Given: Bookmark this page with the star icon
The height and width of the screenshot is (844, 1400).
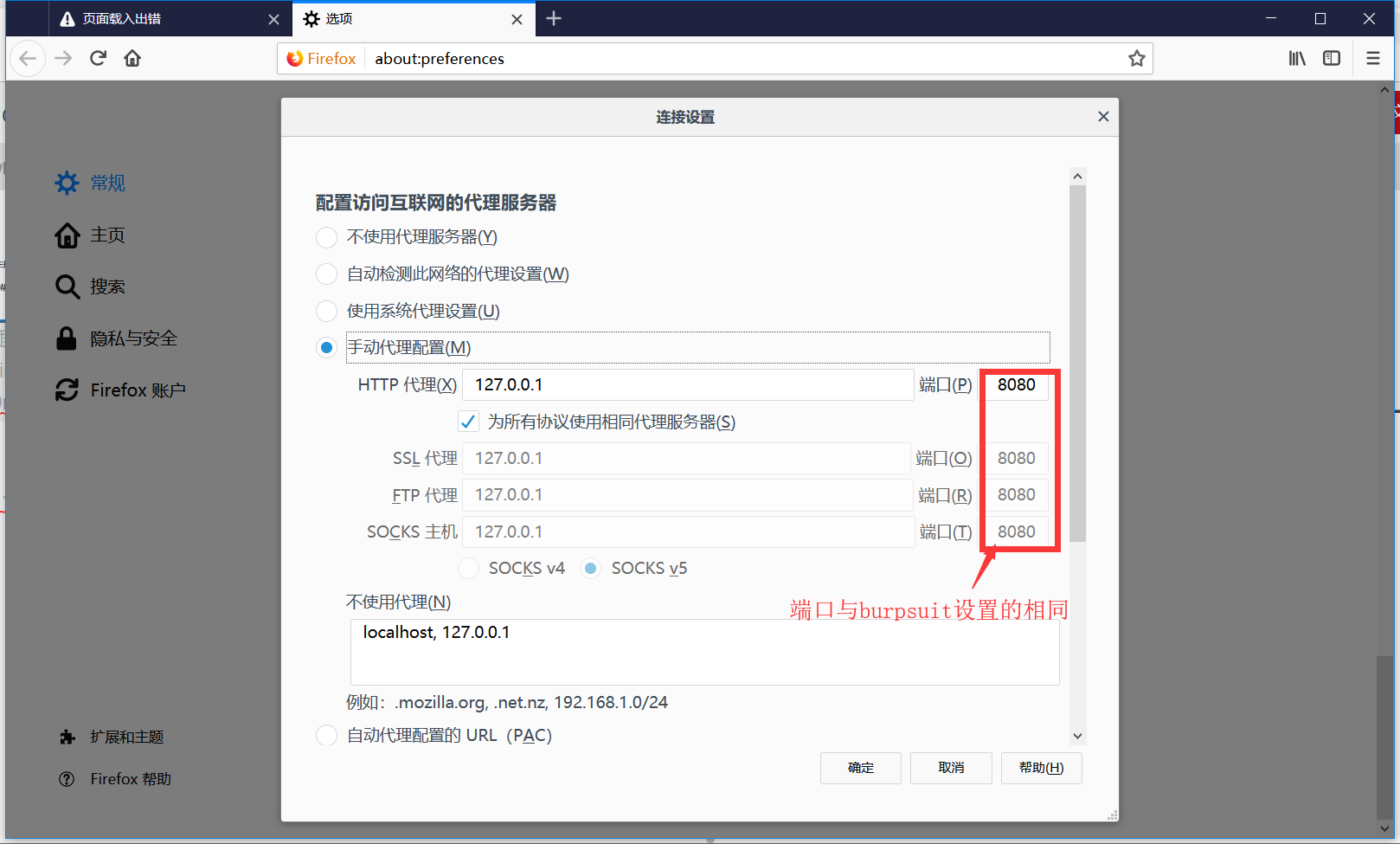Looking at the screenshot, I should click(1136, 58).
